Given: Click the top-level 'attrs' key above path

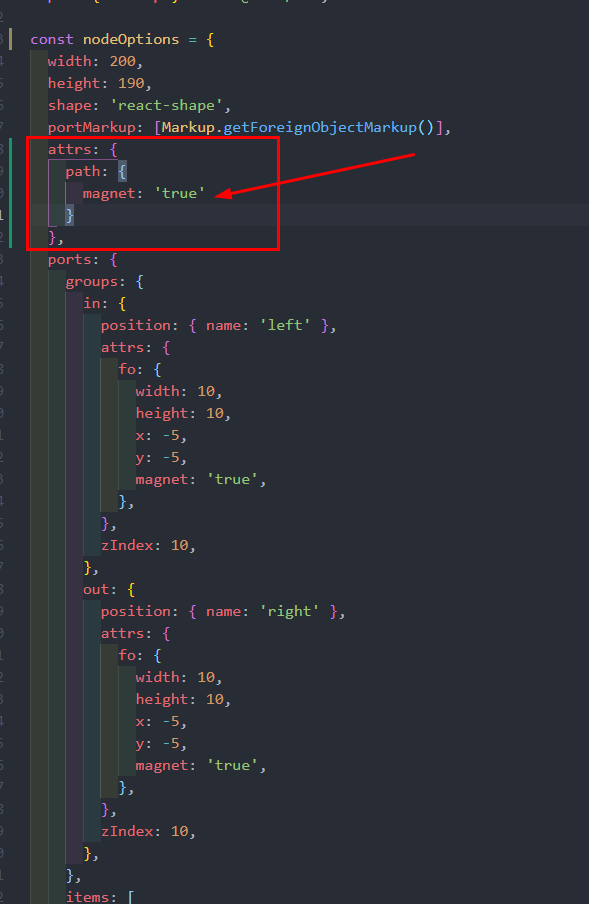Looking at the screenshot, I should [x=70, y=149].
